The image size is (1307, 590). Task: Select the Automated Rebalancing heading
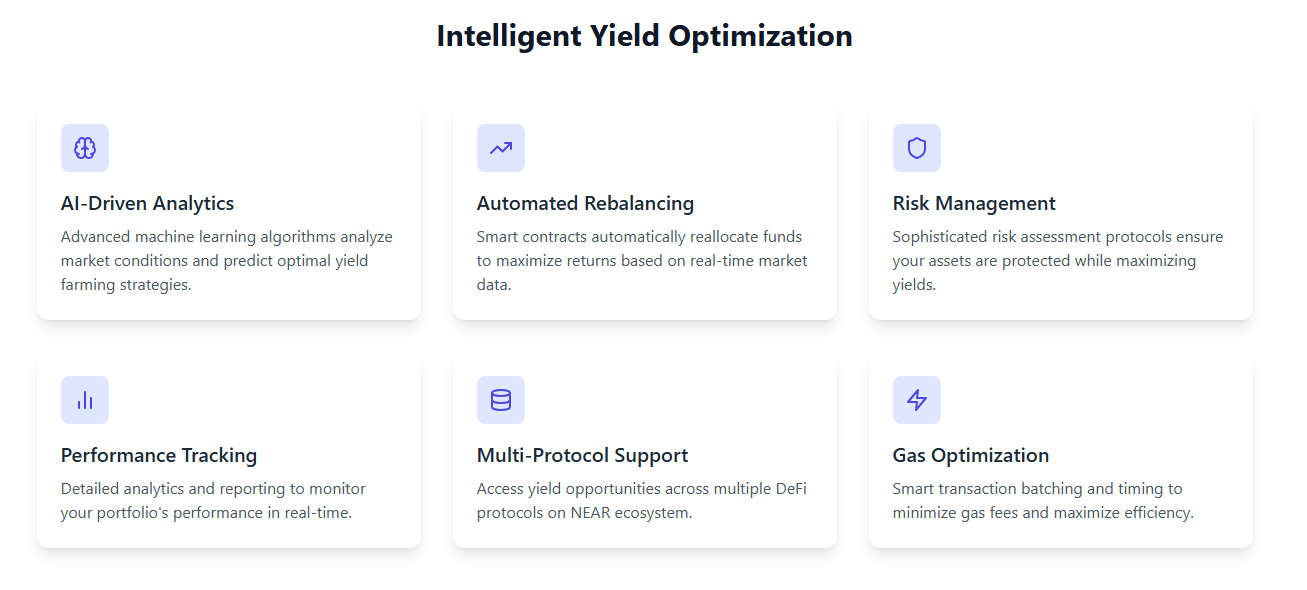(x=585, y=203)
